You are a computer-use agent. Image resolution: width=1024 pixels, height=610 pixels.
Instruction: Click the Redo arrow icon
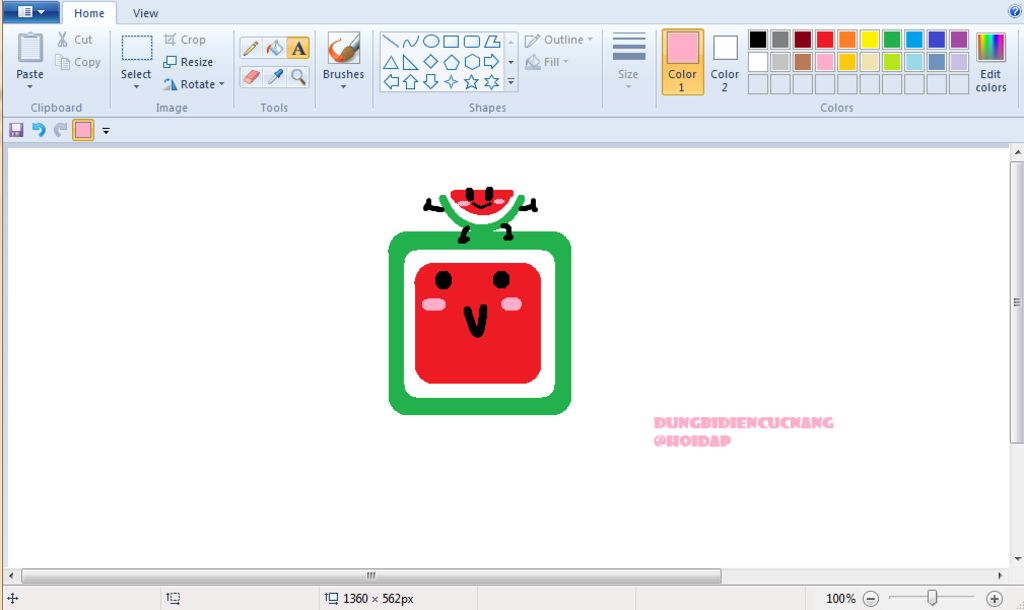(x=60, y=130)
